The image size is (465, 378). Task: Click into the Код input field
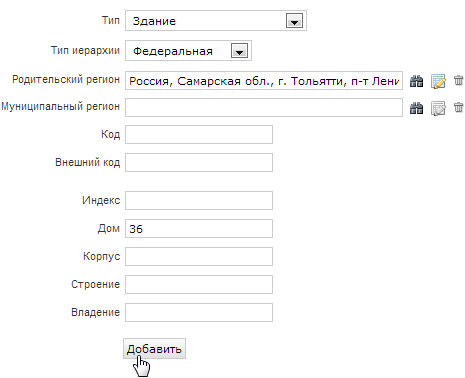pyautogui.click(x=199, y=134)
